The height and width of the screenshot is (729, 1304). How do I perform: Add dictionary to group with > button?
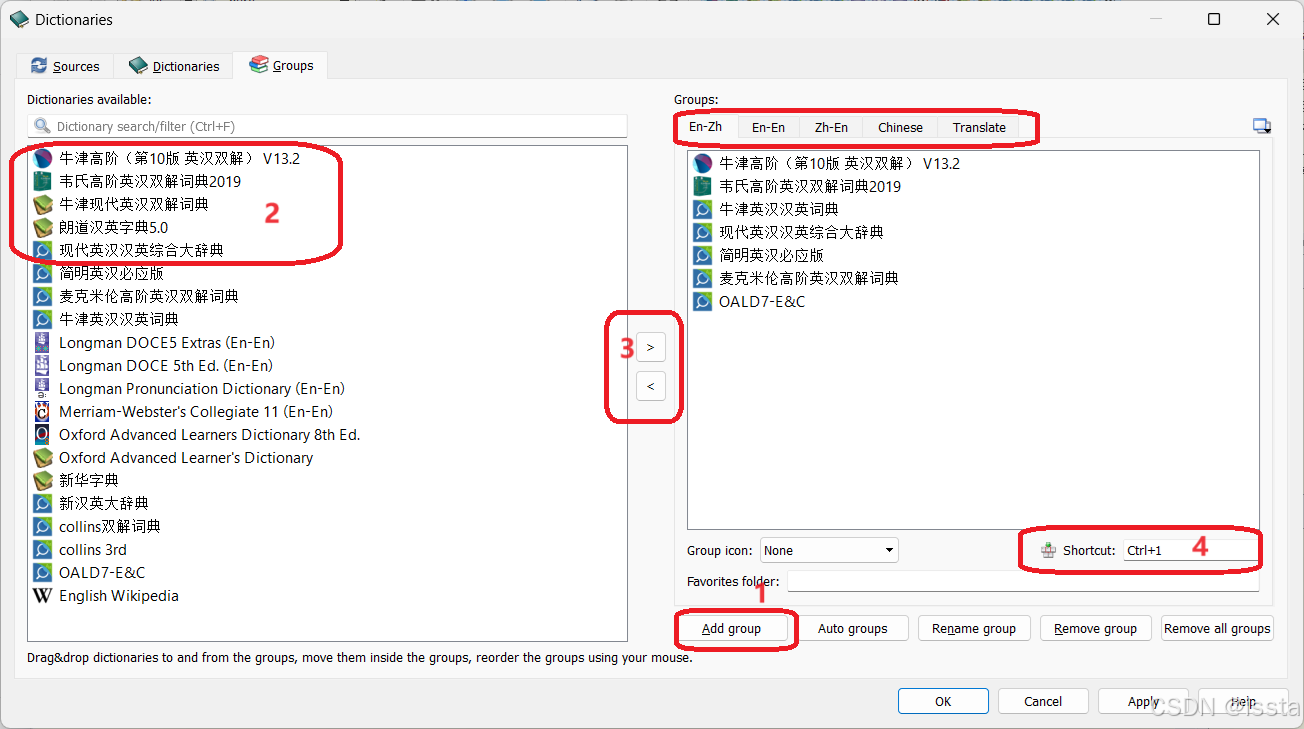(650, 347)
